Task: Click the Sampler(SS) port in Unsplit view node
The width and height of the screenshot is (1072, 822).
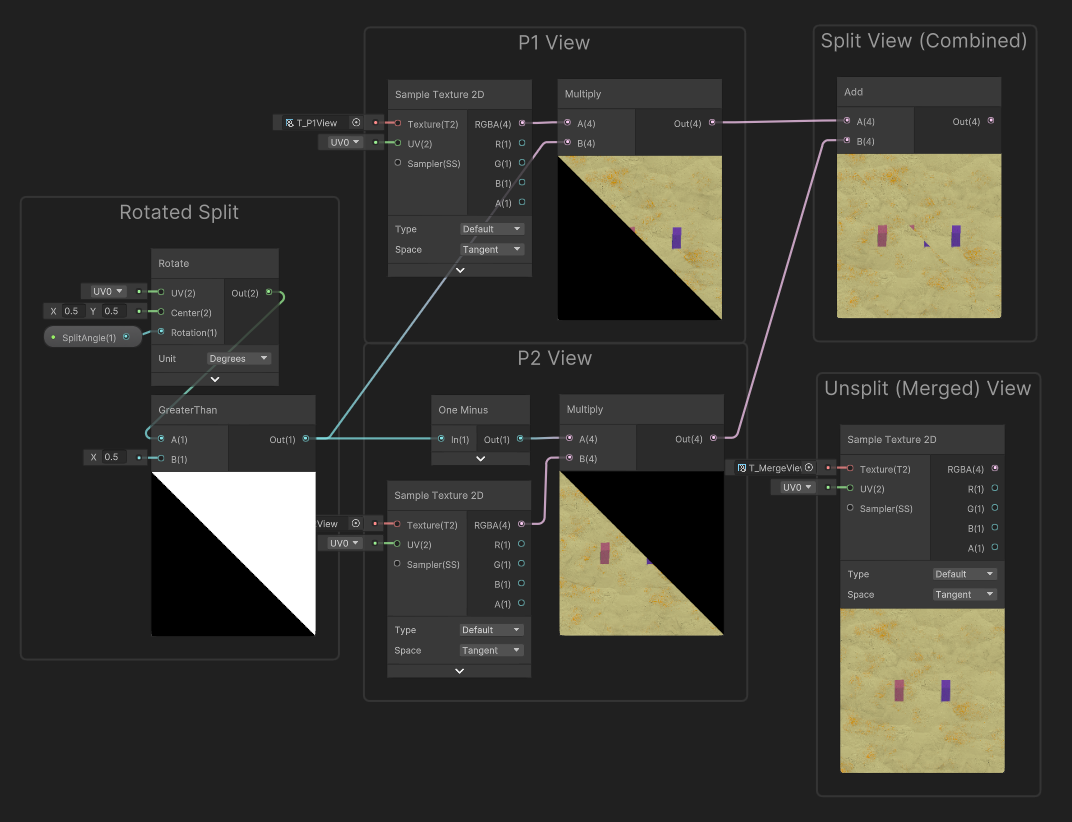Action: [850, 508]
